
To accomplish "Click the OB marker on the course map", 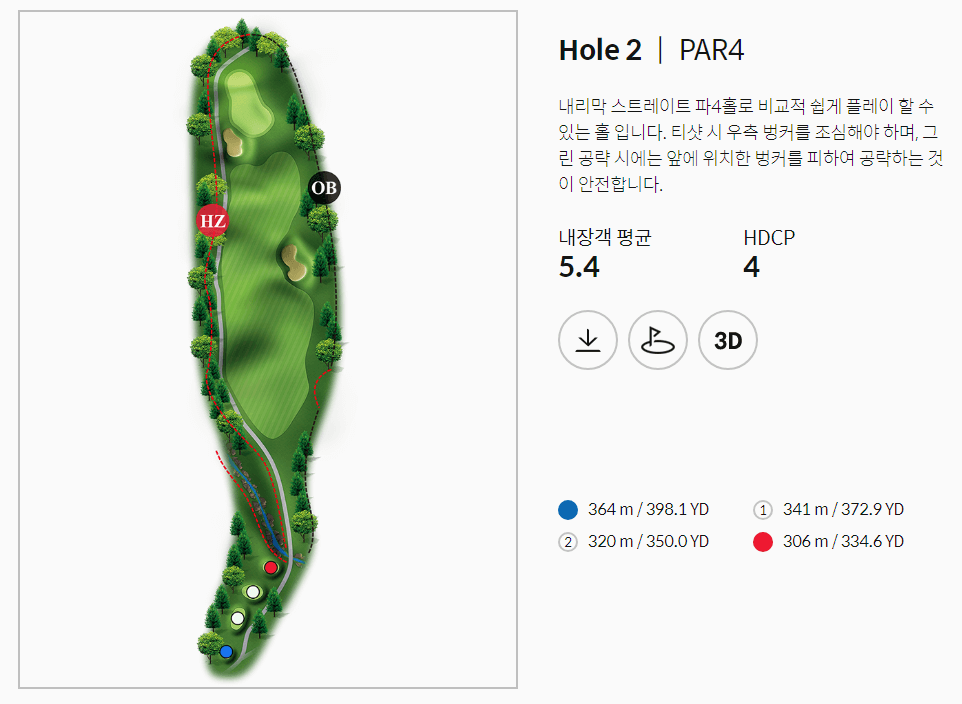I will pyautogui.click(x=323, y=188).
